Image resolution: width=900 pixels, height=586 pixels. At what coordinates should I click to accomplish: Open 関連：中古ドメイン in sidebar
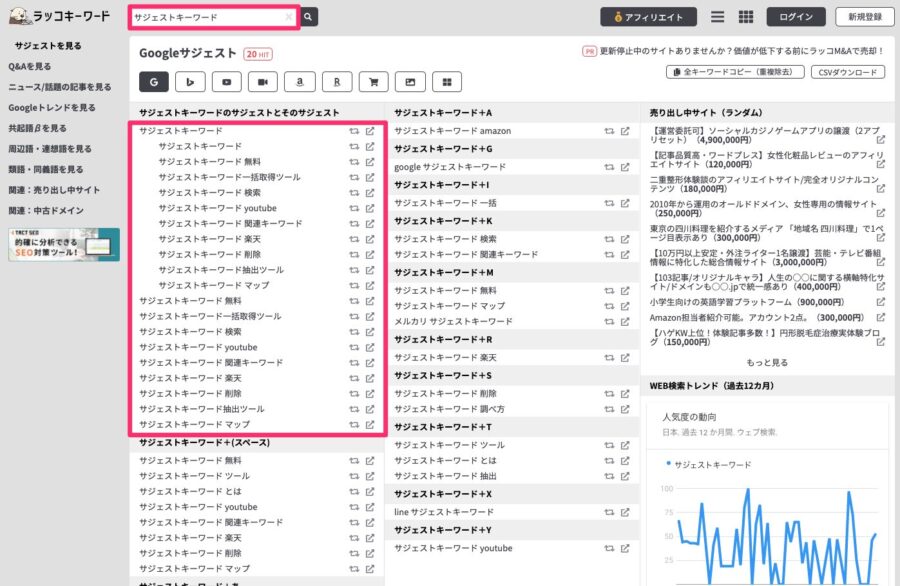(x=46, y=211)
